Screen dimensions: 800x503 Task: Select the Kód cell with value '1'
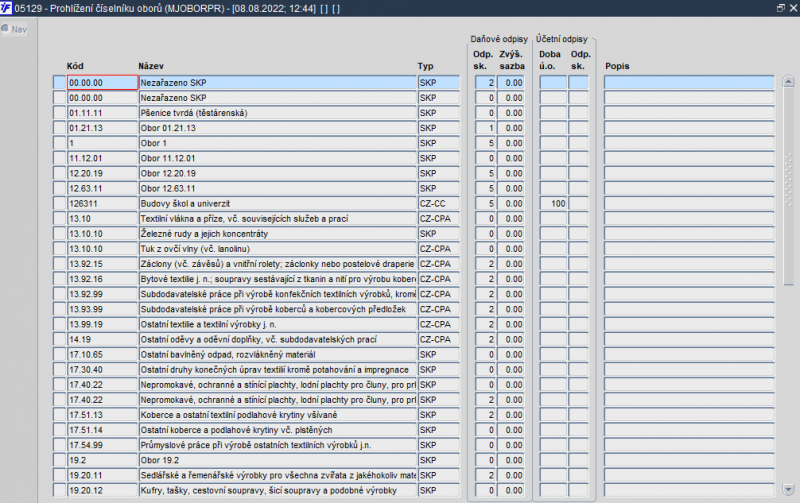click(x=102, y=143)
